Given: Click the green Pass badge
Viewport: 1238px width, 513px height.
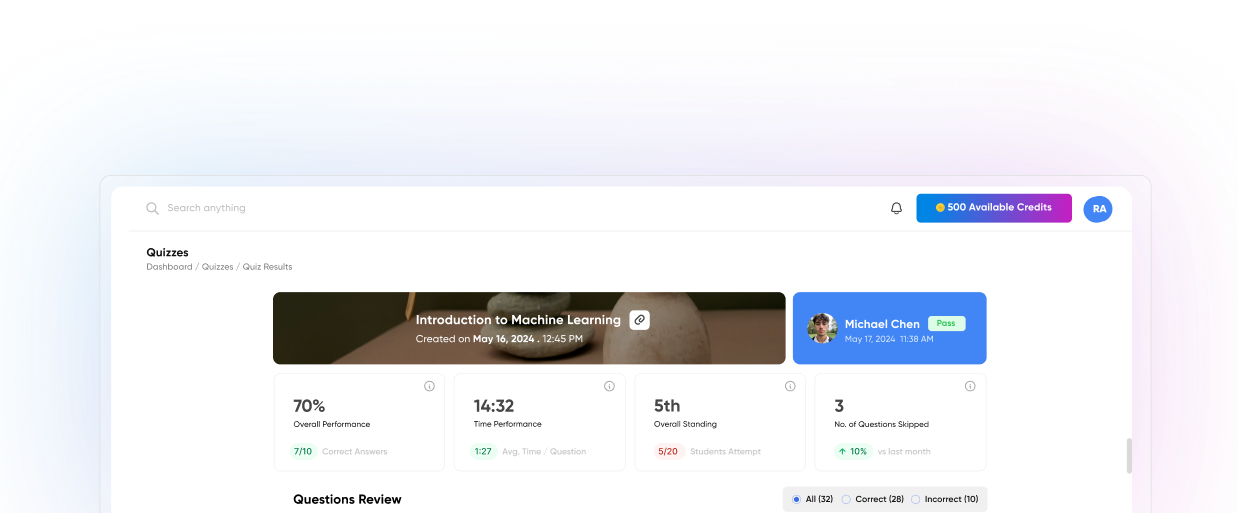Looking at the screenshot, I should pyautogui.click(x=945, y=323).
